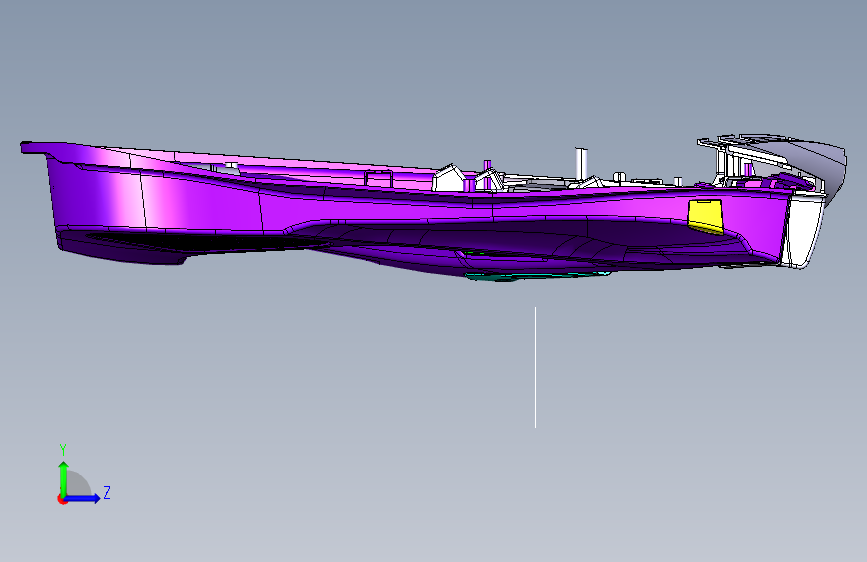
Task: Select the yellow panel on the hull side
Action: pos(706,216)
